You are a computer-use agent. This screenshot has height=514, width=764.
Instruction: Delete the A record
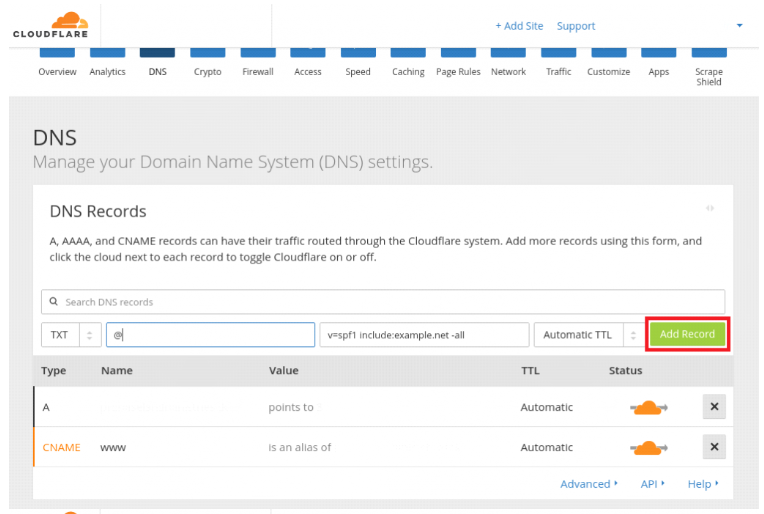click(714, 407)
